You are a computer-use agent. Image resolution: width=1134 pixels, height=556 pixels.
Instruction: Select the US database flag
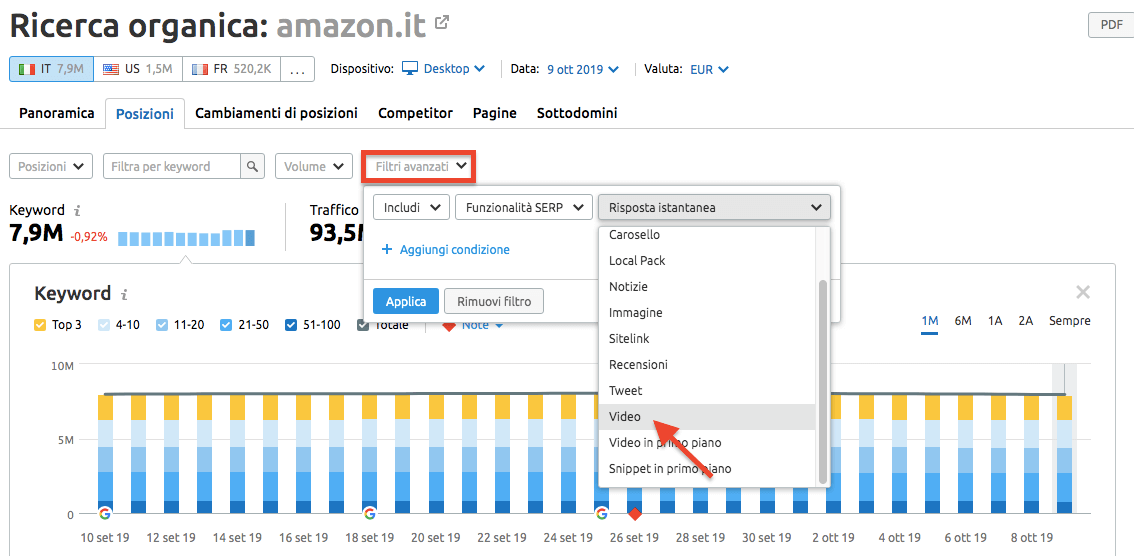coord(137,69)
